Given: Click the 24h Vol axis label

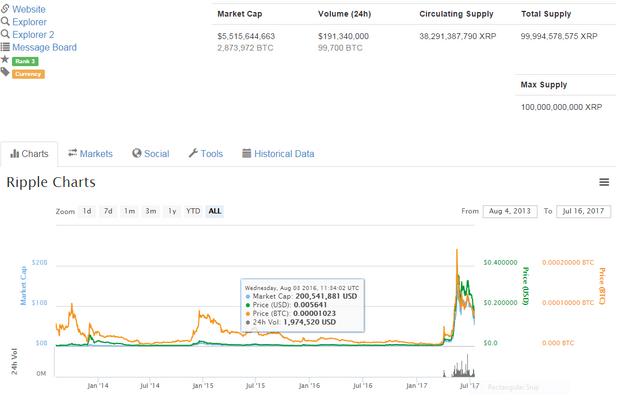Looking at the screenshot, I should pos(14,361).
